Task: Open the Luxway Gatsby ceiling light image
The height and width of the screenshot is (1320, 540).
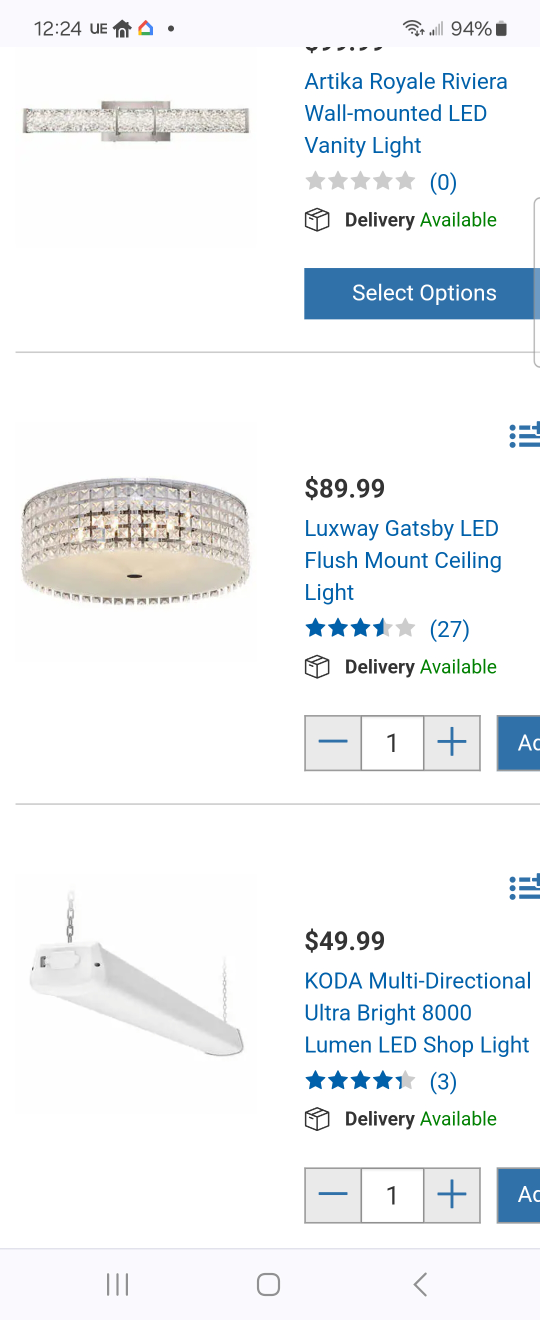Action: (x=136, y=542)
